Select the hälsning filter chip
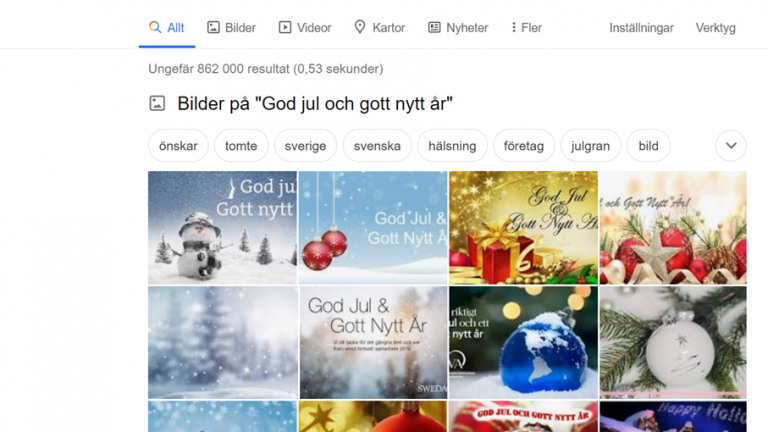The width and height of the screenshot is (768, 432). pos(452,145)
